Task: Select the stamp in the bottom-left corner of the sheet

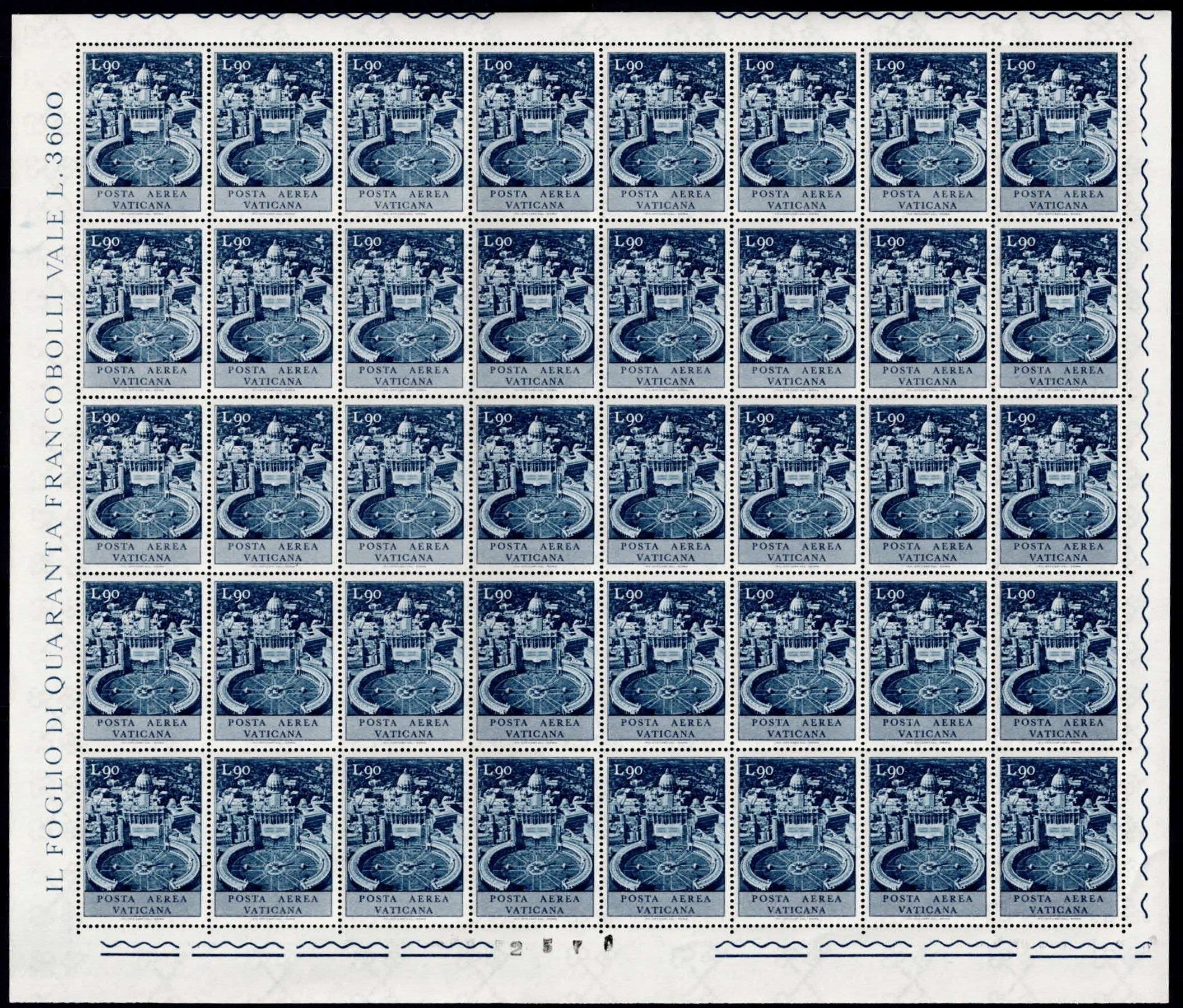Action: pos(143,837)
